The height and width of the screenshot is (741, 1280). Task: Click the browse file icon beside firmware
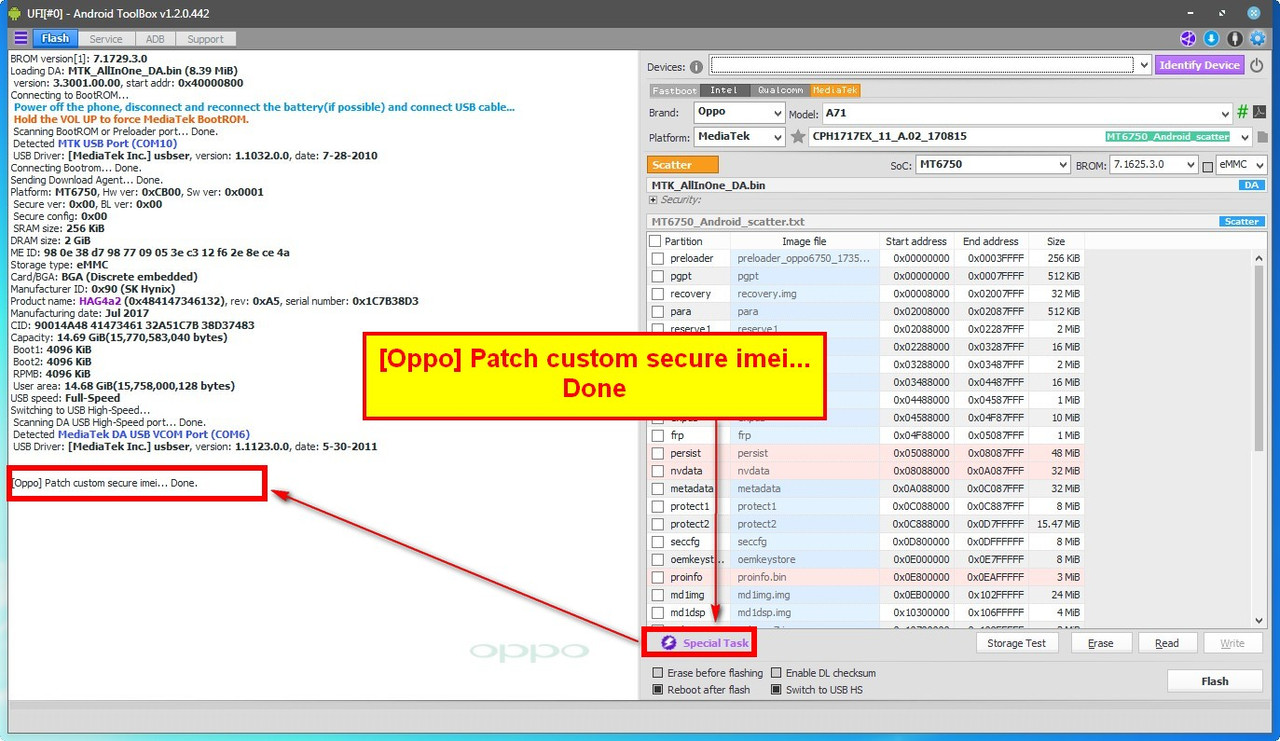click(x=1262, y=137)
